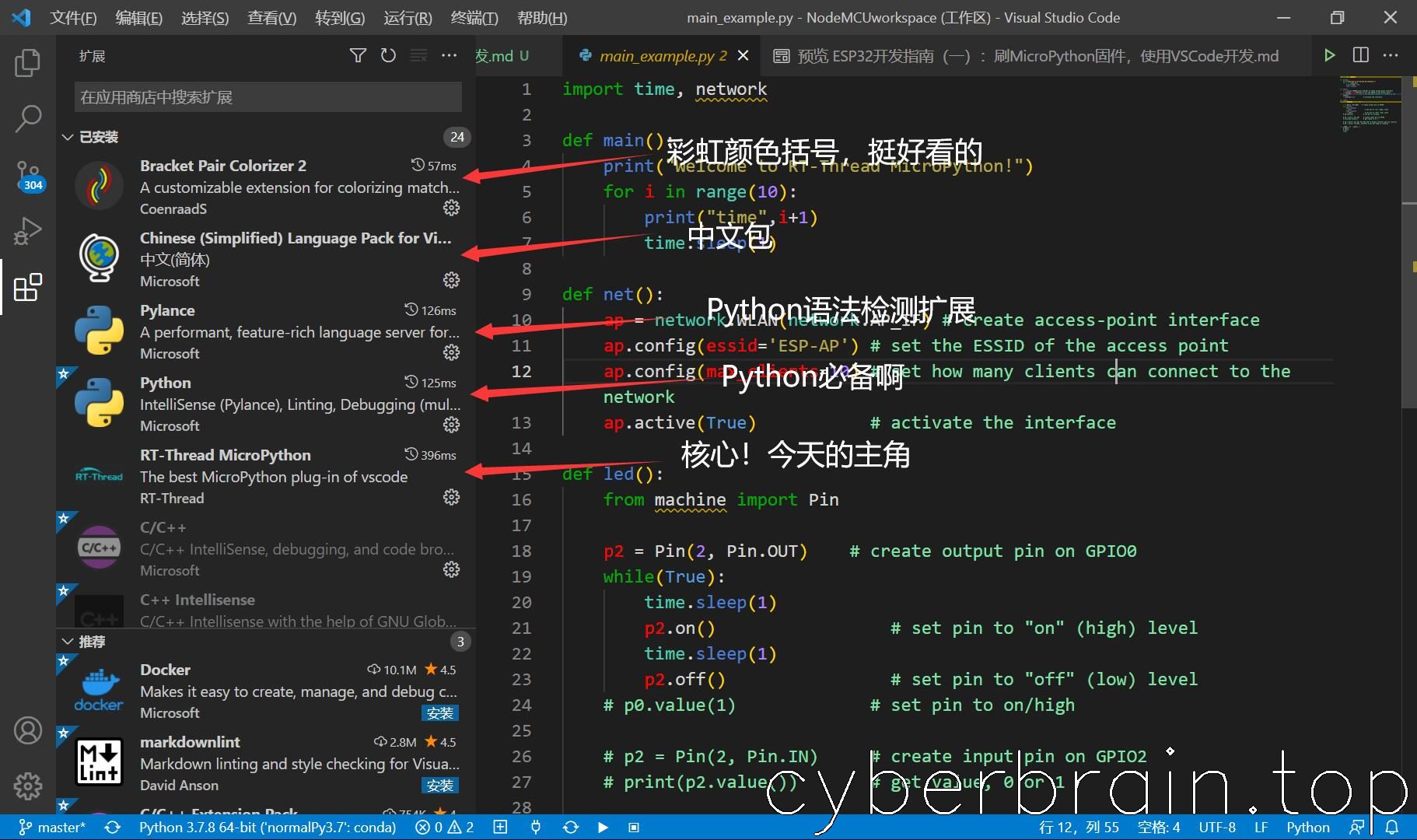1417x840 pixels.
Task: Click the status bar play run icon
Action: pyautogui.click(x=603, y=827)
